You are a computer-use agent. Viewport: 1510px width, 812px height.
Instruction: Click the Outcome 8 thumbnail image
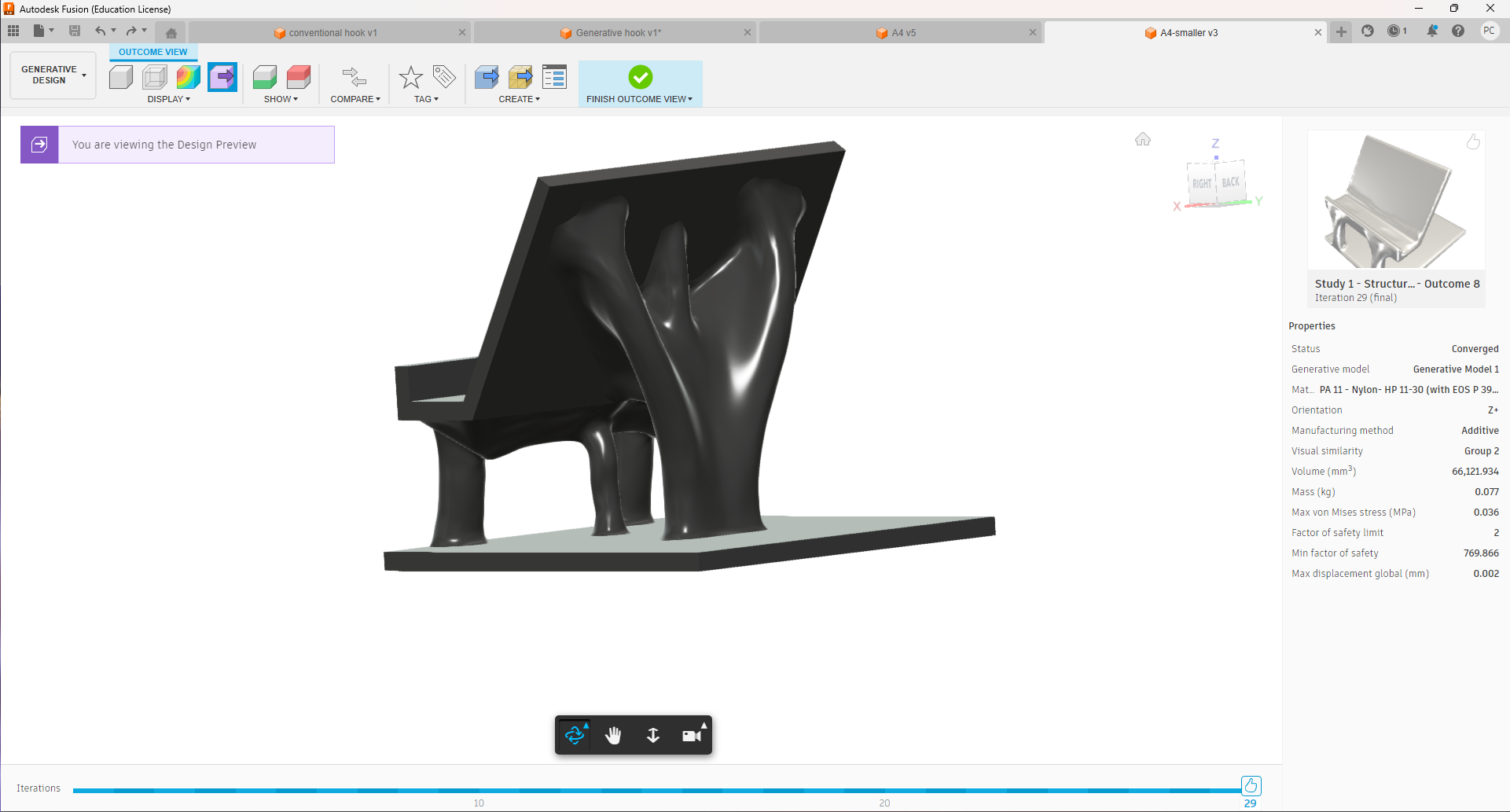click(1396, 200)
